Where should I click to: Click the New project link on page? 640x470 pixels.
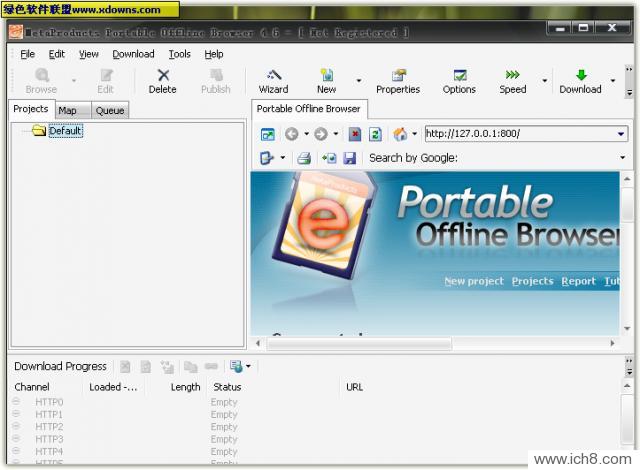pos(474,281)
